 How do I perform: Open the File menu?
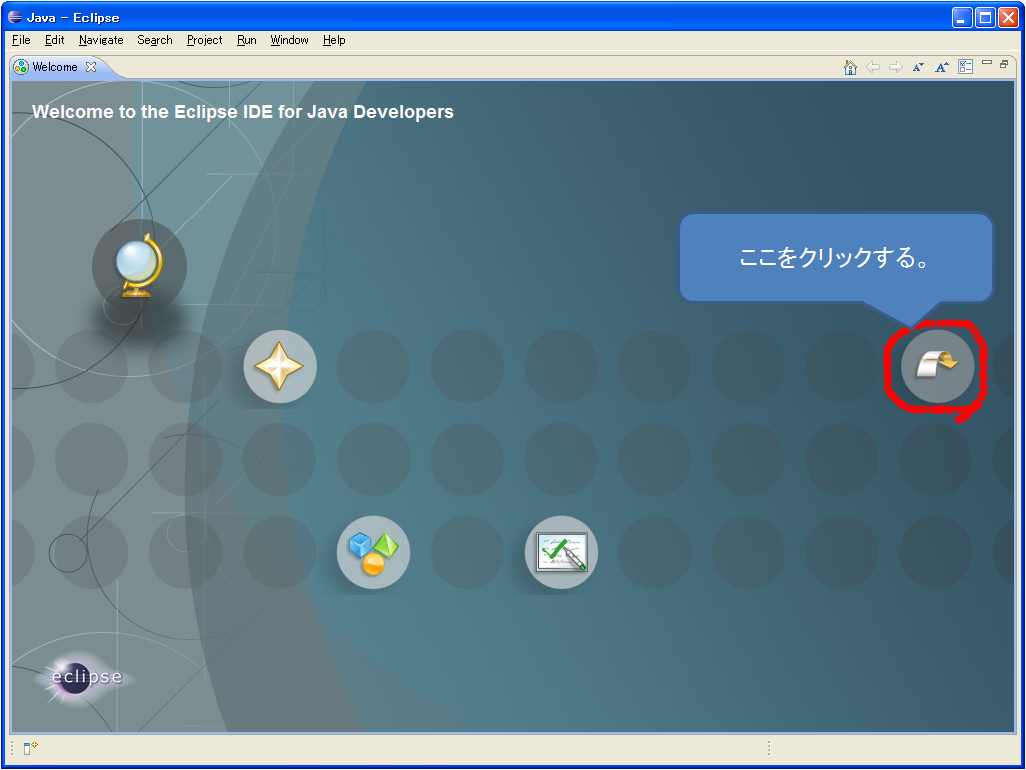(21, 40)
